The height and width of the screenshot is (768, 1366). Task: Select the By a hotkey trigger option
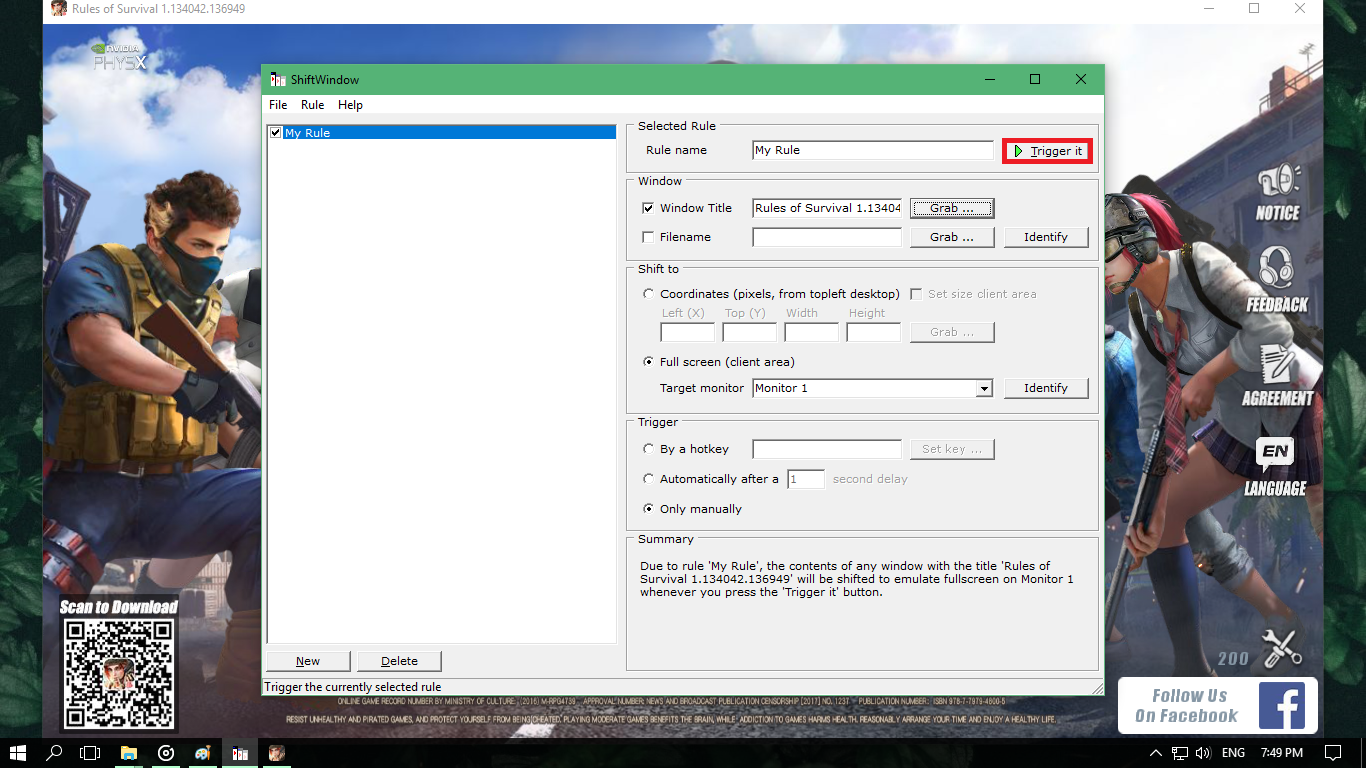[x=649, y=449]
